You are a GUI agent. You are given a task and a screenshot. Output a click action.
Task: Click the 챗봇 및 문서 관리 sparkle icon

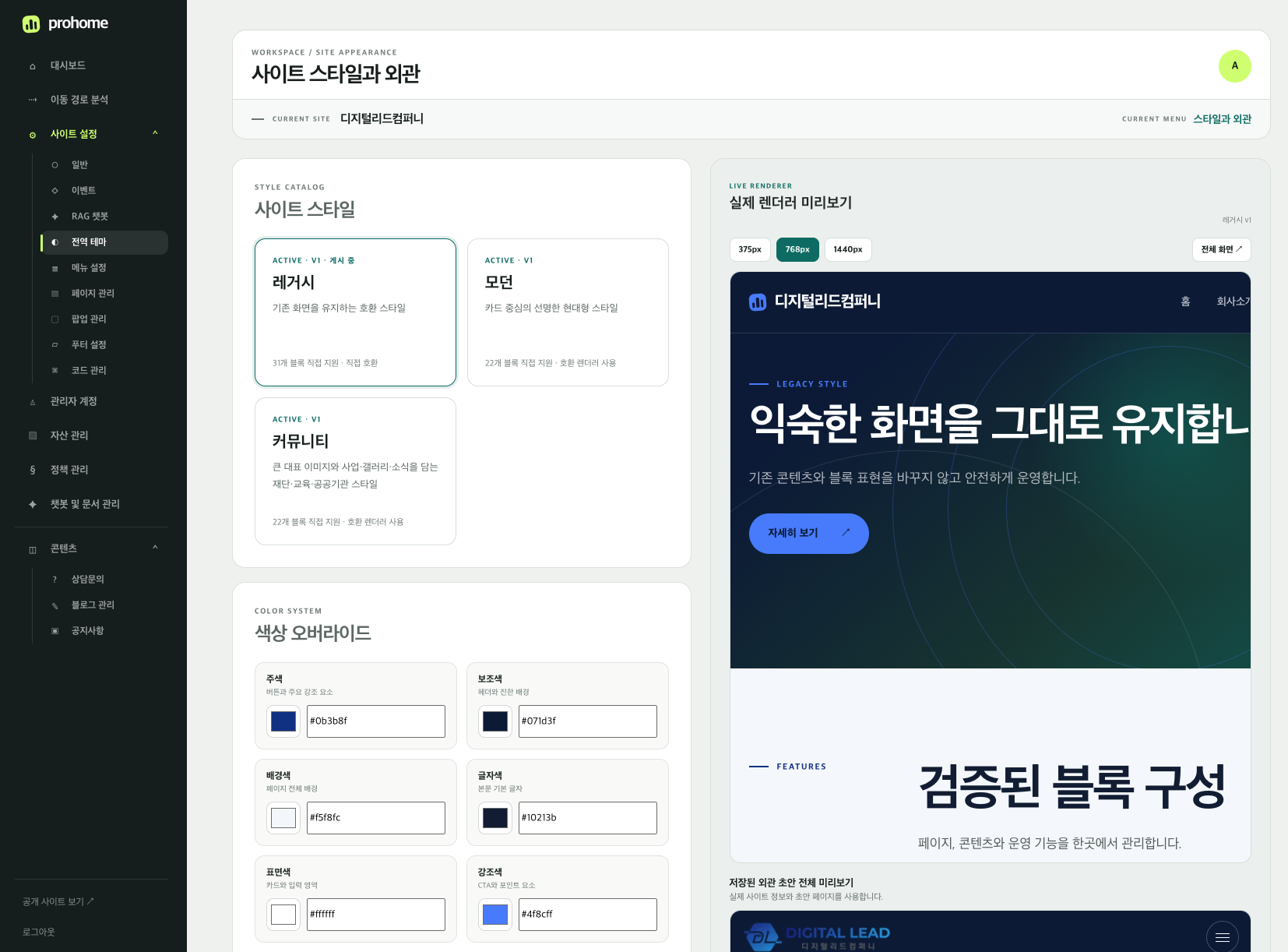(33, 504)
